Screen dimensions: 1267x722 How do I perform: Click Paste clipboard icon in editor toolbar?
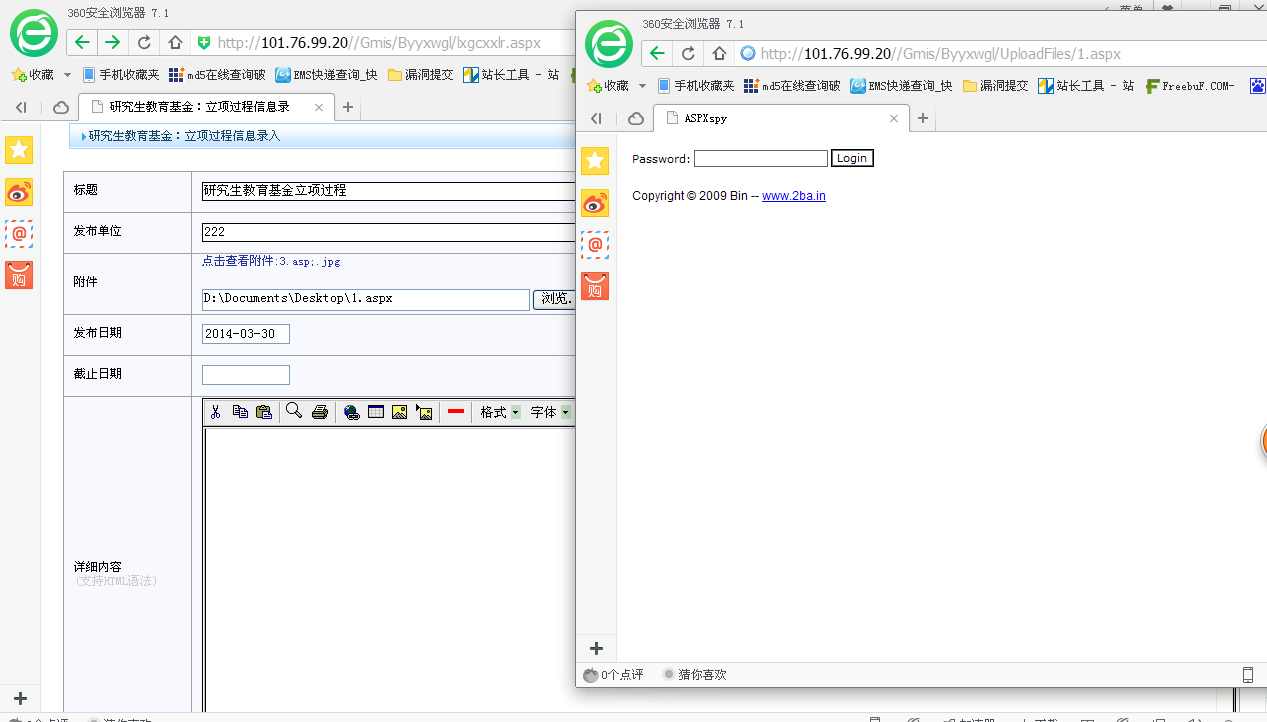tap(264, 412)
